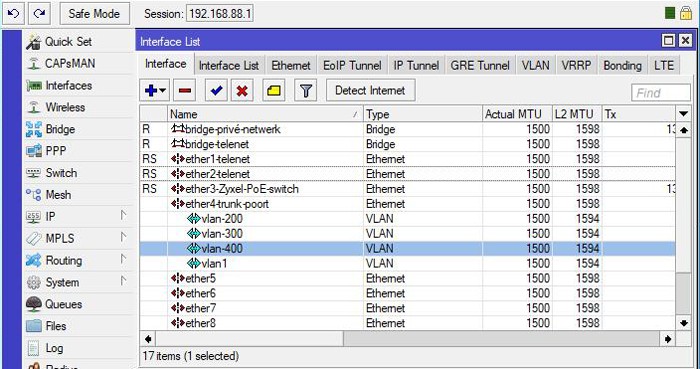Sort by the L2 MTU column header

pyautogui.click(x=577, y=114)
